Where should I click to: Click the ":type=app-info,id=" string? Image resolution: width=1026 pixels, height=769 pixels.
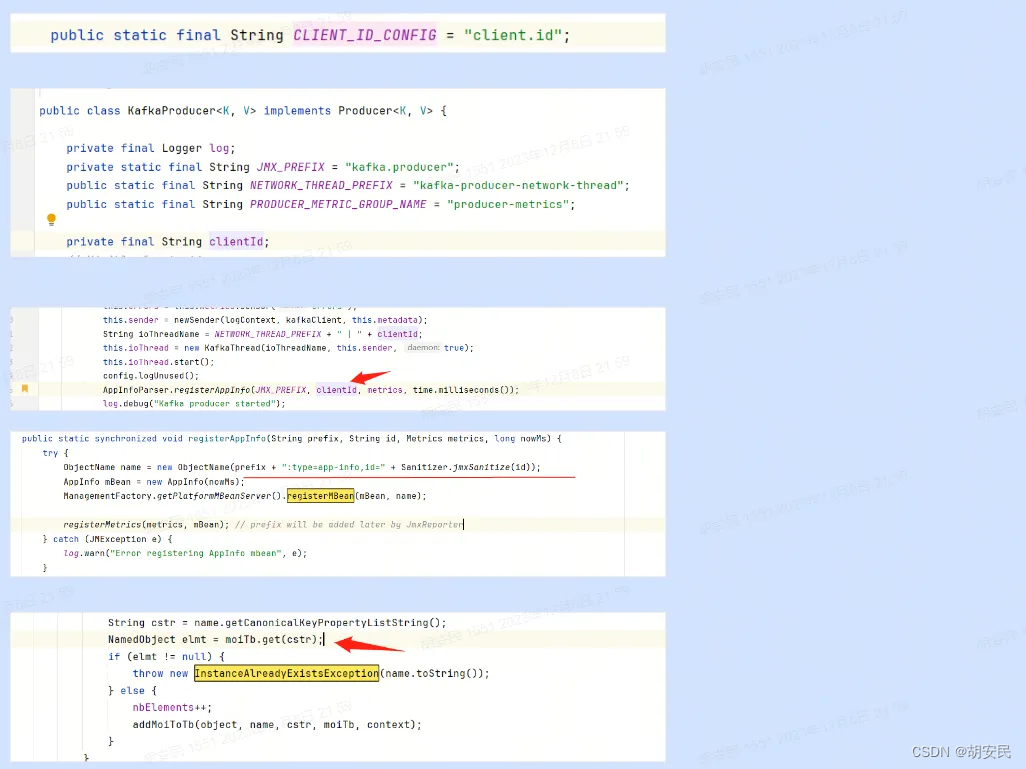(x=334, y=467)
